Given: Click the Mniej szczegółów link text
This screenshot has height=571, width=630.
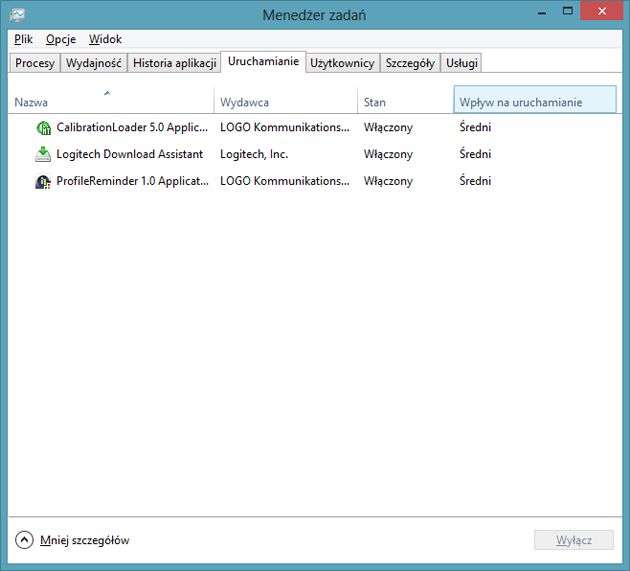Looking at the screenshot, I should (x=85, y=540).
